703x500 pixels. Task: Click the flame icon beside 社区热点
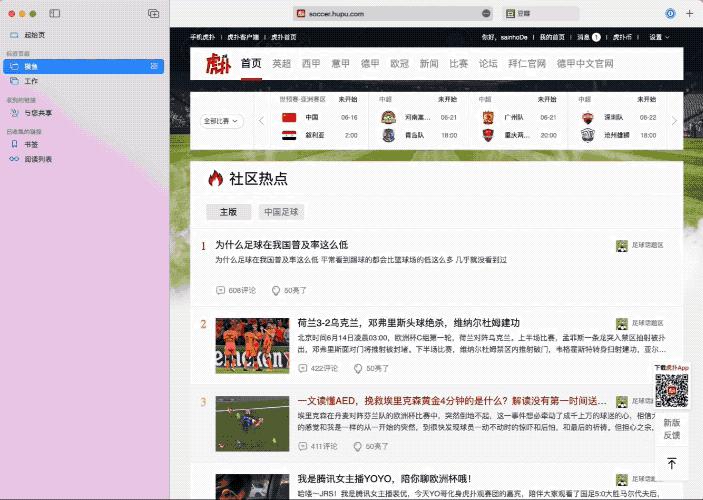pos(216,178)
